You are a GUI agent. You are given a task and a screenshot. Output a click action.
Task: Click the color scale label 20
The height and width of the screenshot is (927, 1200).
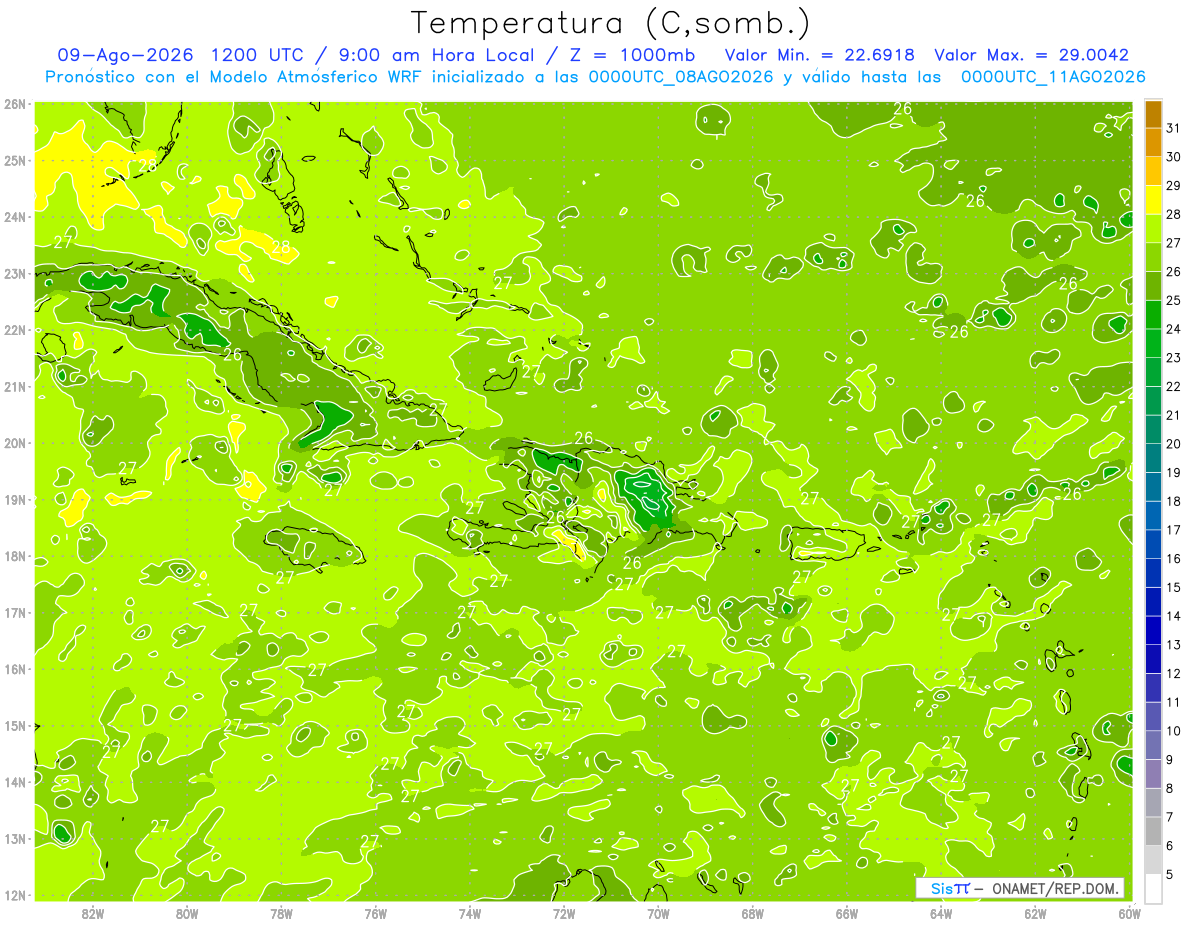(1173, 444)
